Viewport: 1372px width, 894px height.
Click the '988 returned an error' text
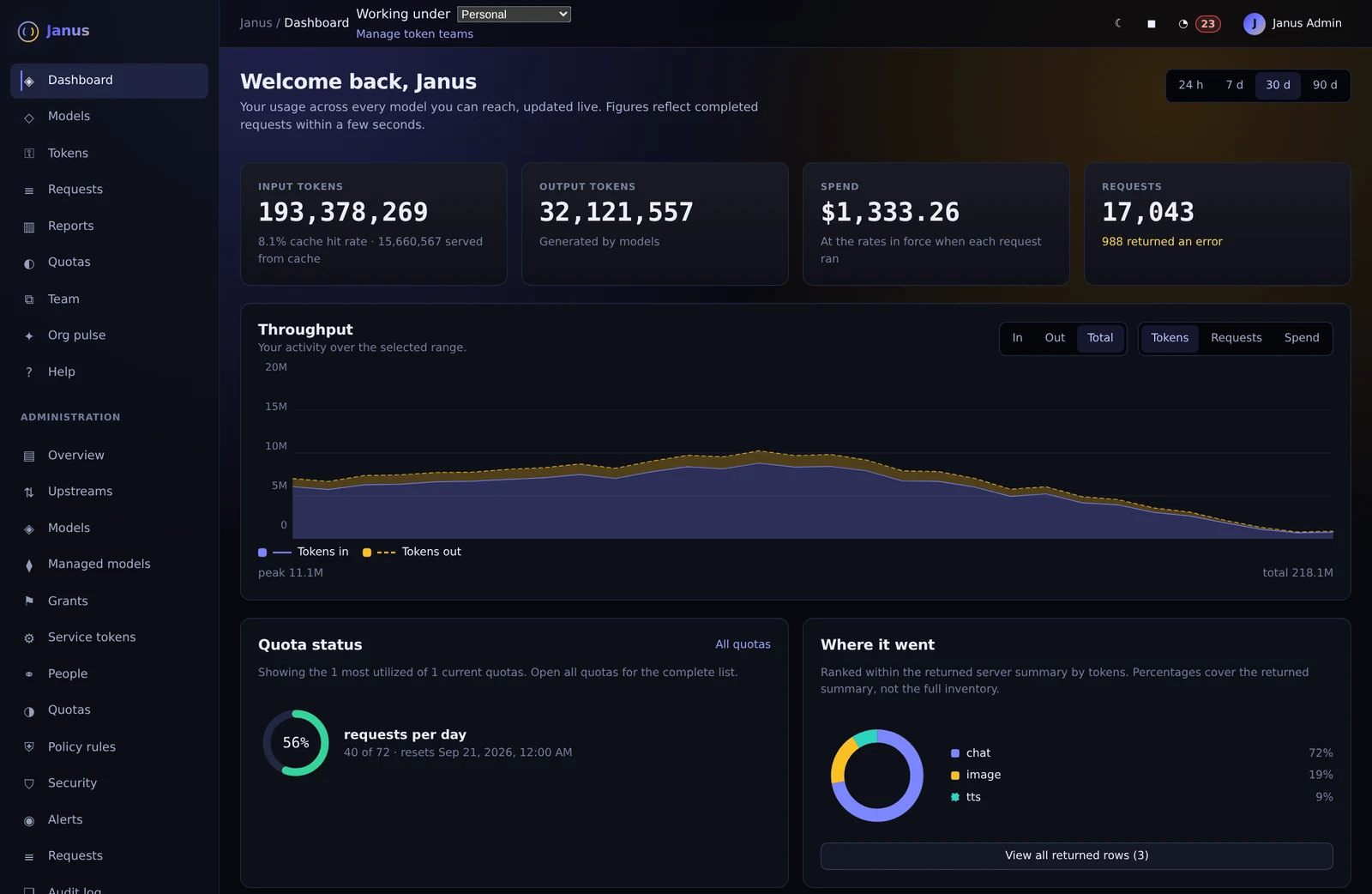1162,242
